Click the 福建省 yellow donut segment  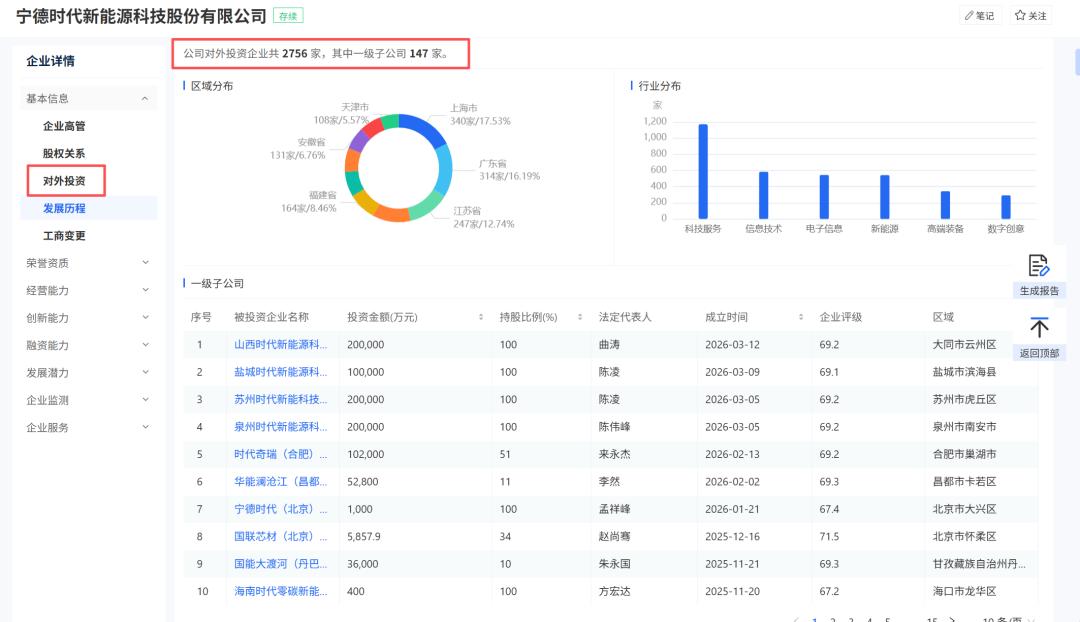[x=364, y=203]
